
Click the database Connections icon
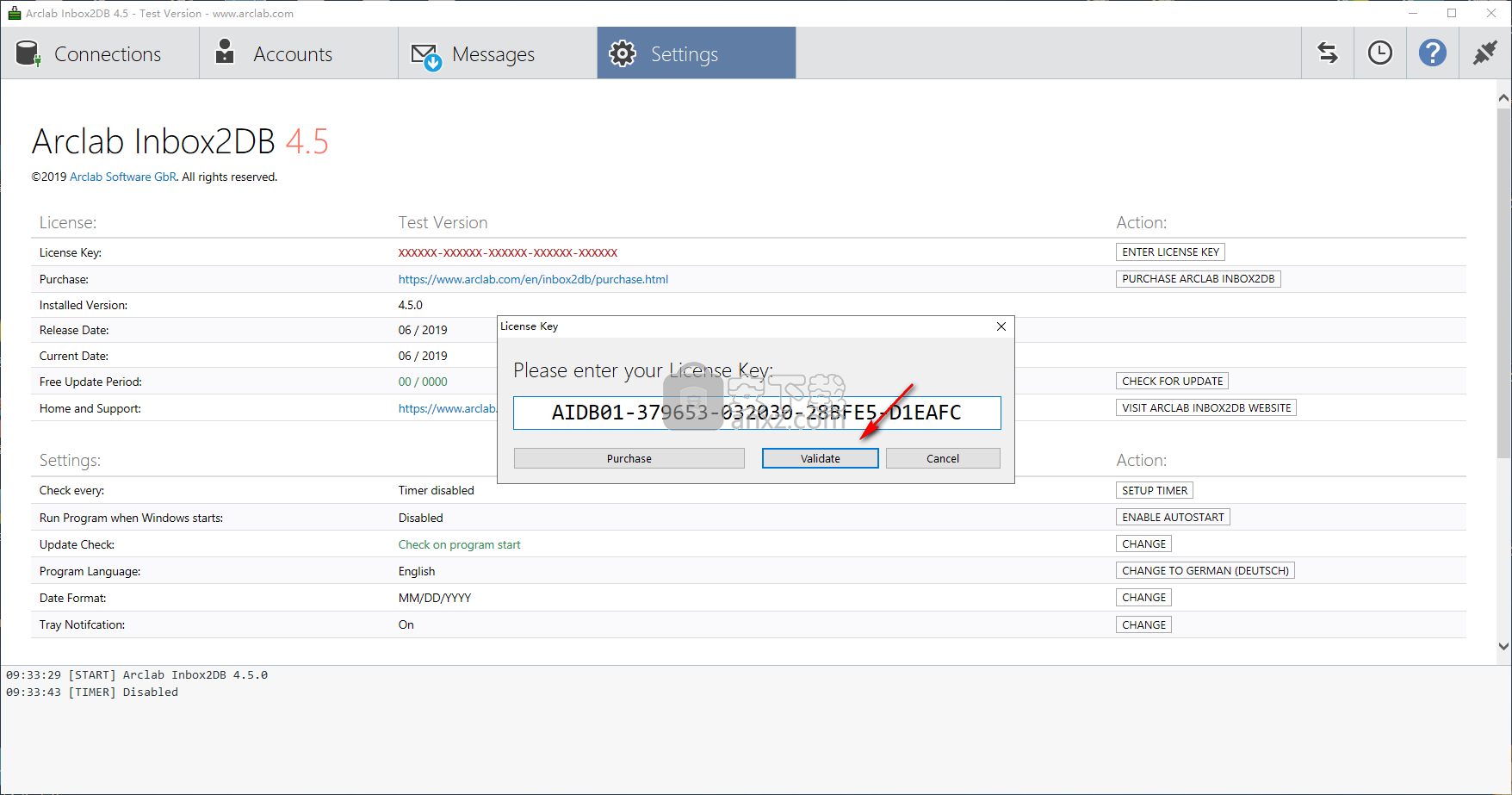click(x=28, y=53)
